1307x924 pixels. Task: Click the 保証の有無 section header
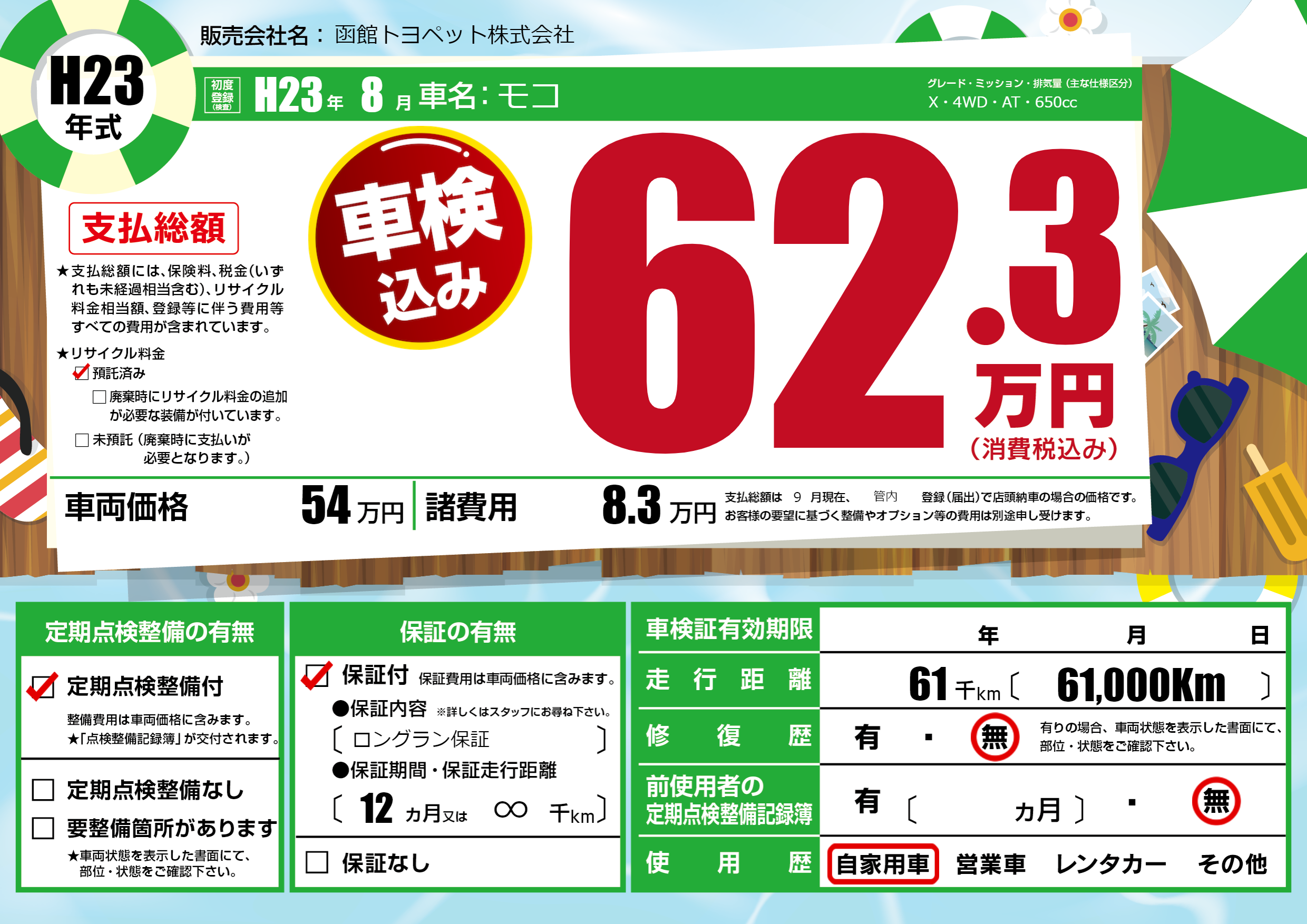point(457,632)
